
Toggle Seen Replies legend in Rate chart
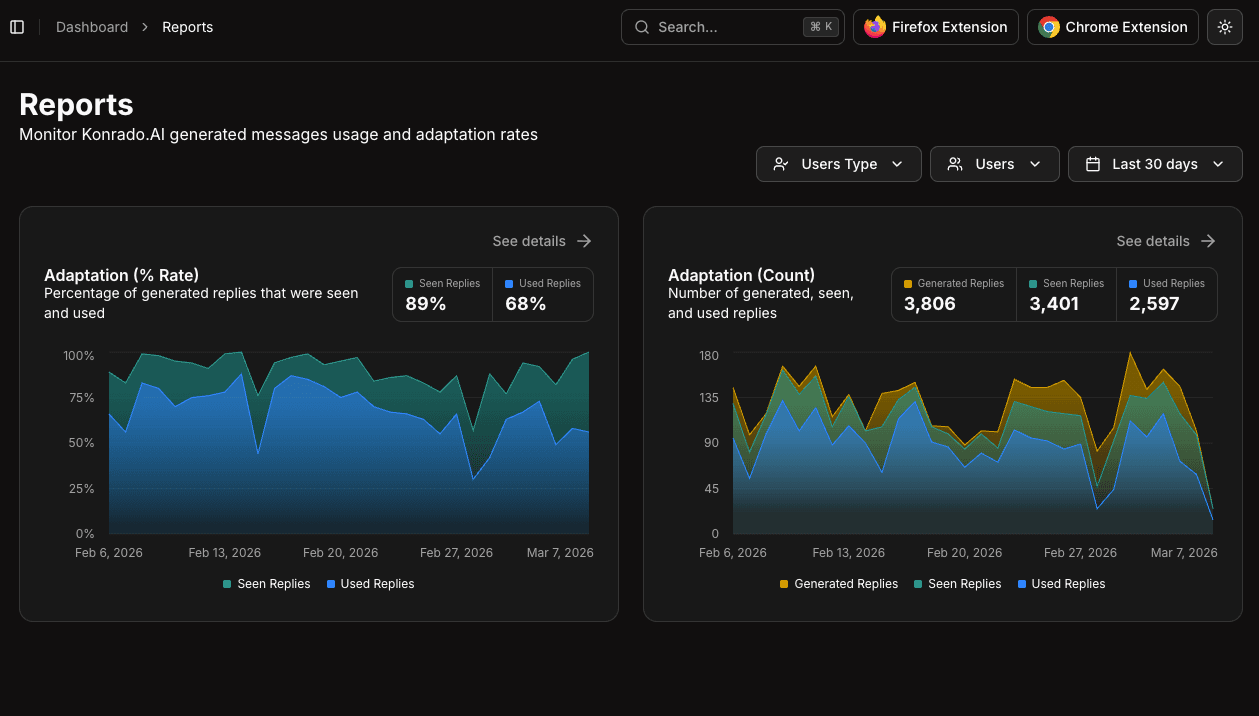tap(266, 584)
